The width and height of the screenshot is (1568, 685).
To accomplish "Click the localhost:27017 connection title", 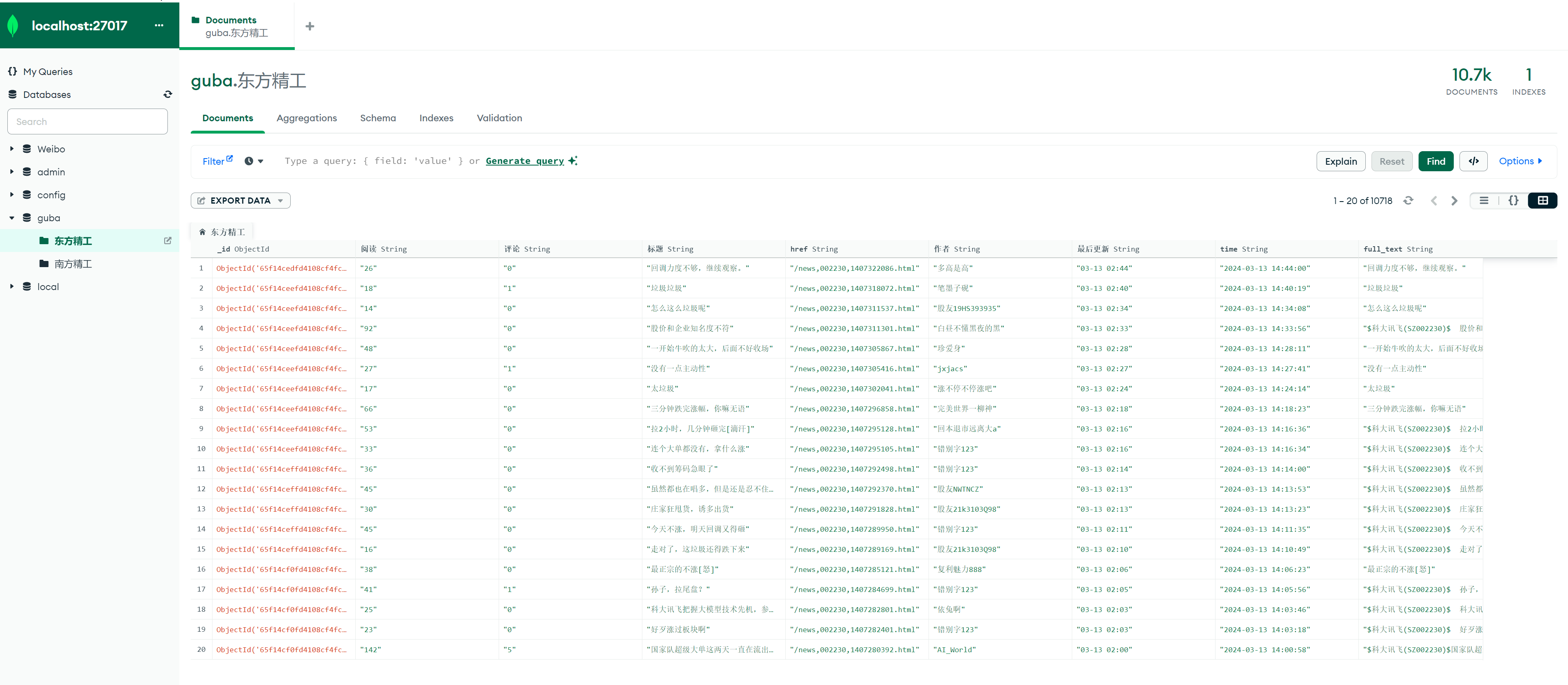I will click(79, 25).
